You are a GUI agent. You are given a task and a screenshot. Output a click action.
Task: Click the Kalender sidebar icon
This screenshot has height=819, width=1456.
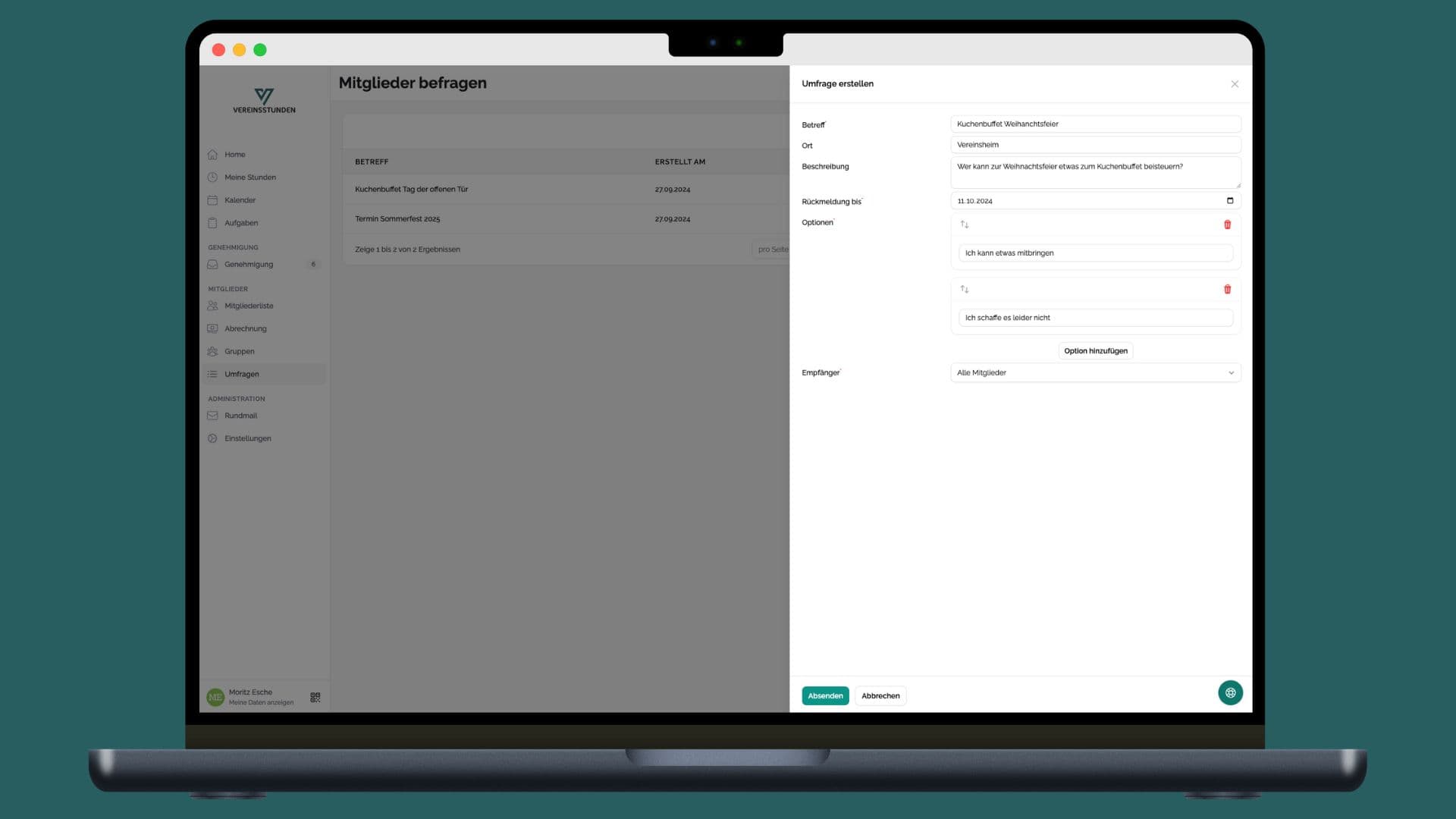pos(212,200)
